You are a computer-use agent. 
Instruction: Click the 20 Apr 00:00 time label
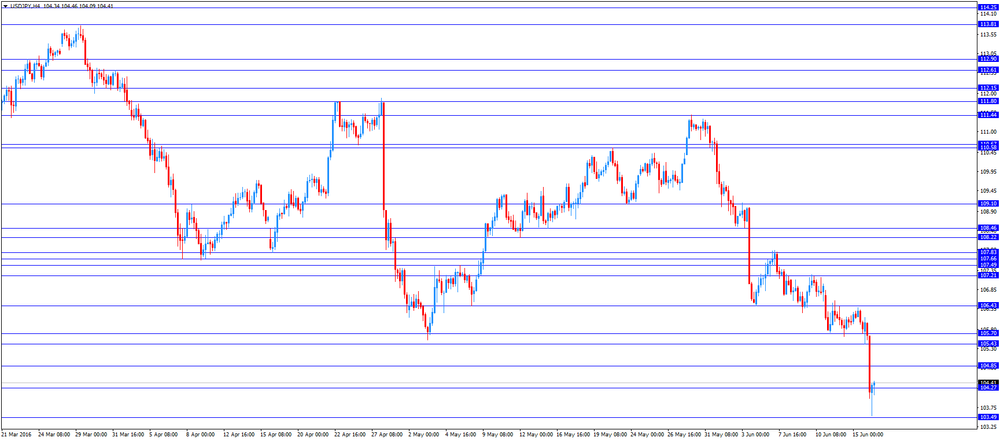(312, 435)
